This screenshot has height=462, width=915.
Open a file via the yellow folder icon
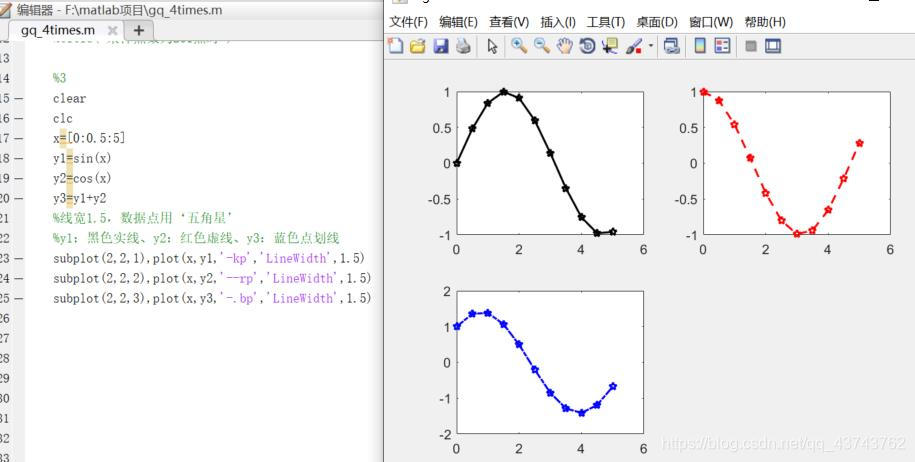(x=418, y=46)
